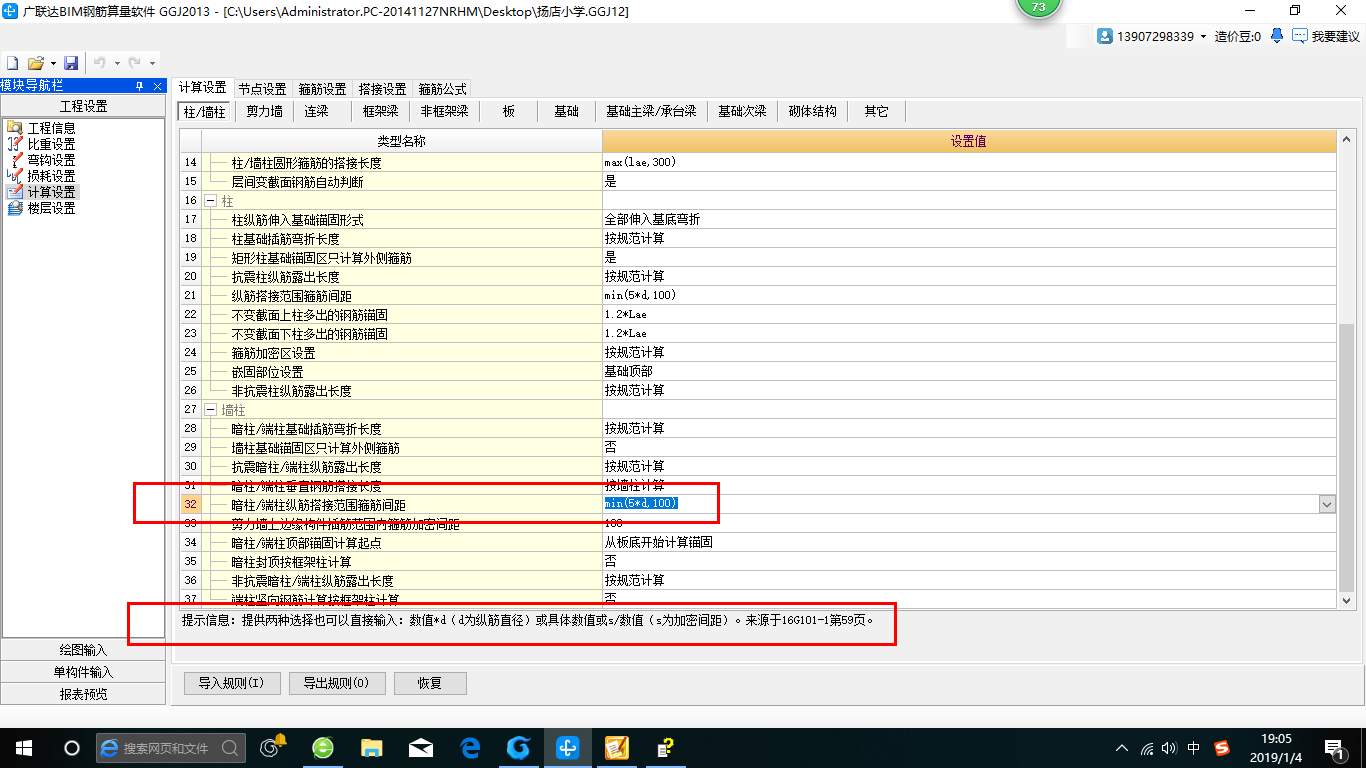Select 工程信息 in the navigation tree
Viewport: 1366px width, 768px height.
click(x=51, y=128)
